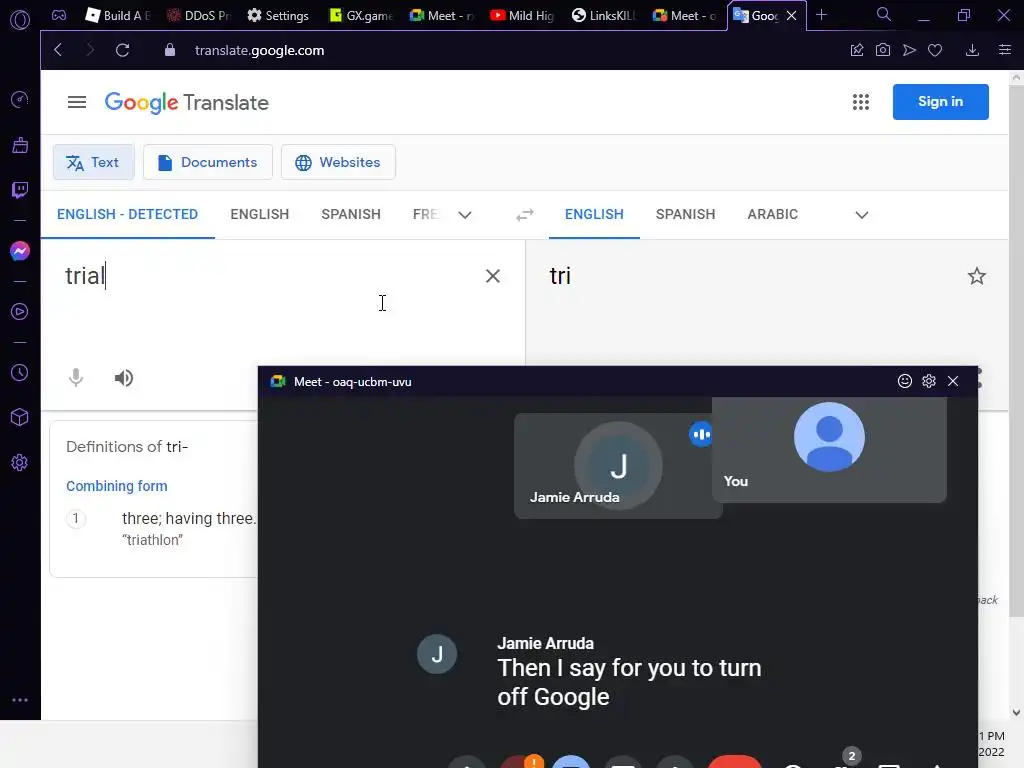Select English as target language
The width and height of the screenshot is (1024, 768).
point(594,214)
